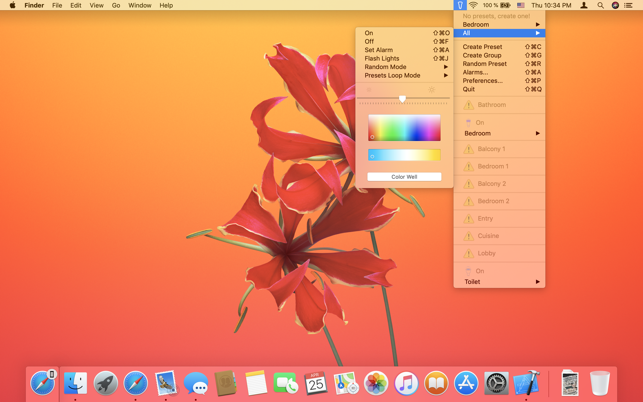
Task: Open Notification Center list icon
Action: click(628, 5)
